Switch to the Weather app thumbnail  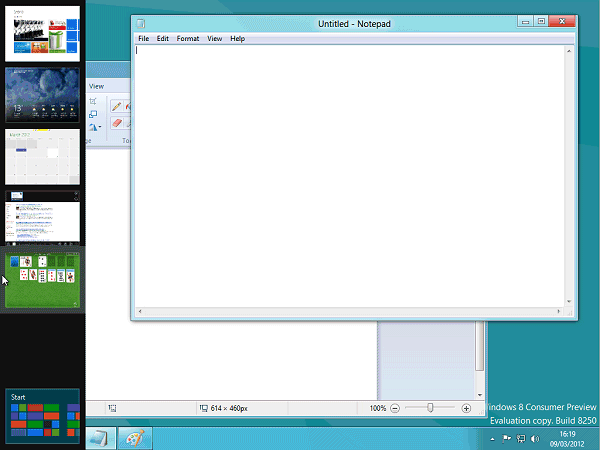pos(42,95)
